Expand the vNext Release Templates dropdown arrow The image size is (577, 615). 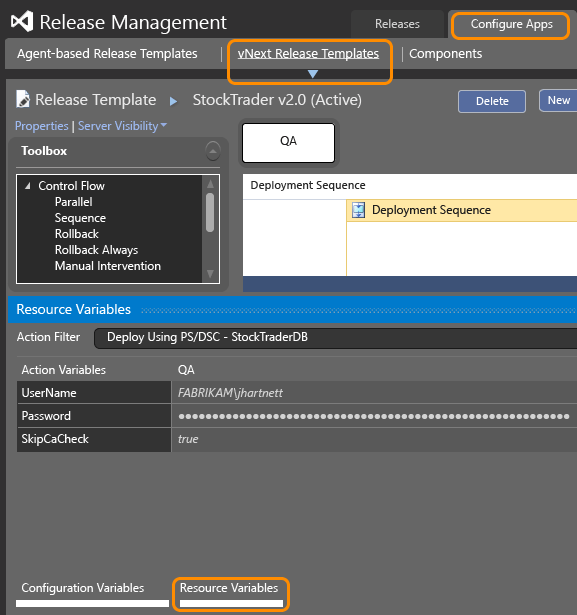[313, 74]
